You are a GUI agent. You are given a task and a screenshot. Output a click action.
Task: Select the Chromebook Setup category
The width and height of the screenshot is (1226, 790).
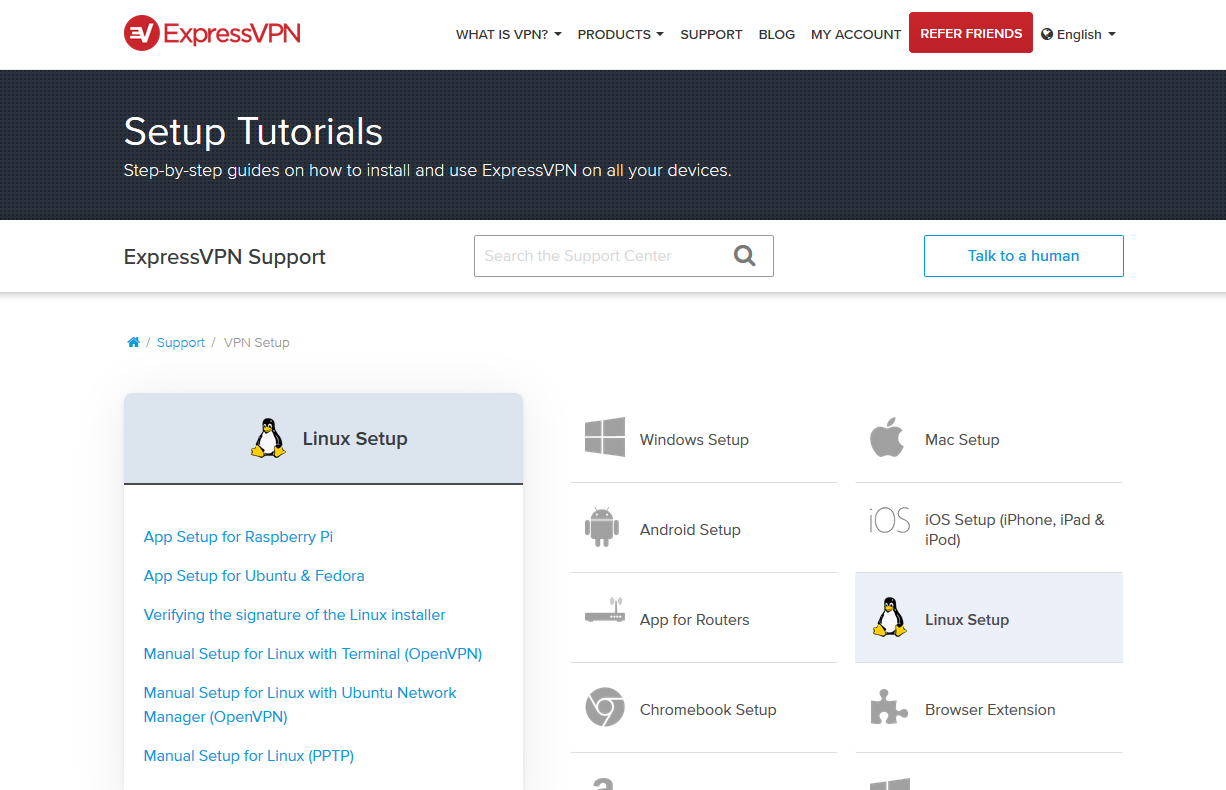point(704,708)
